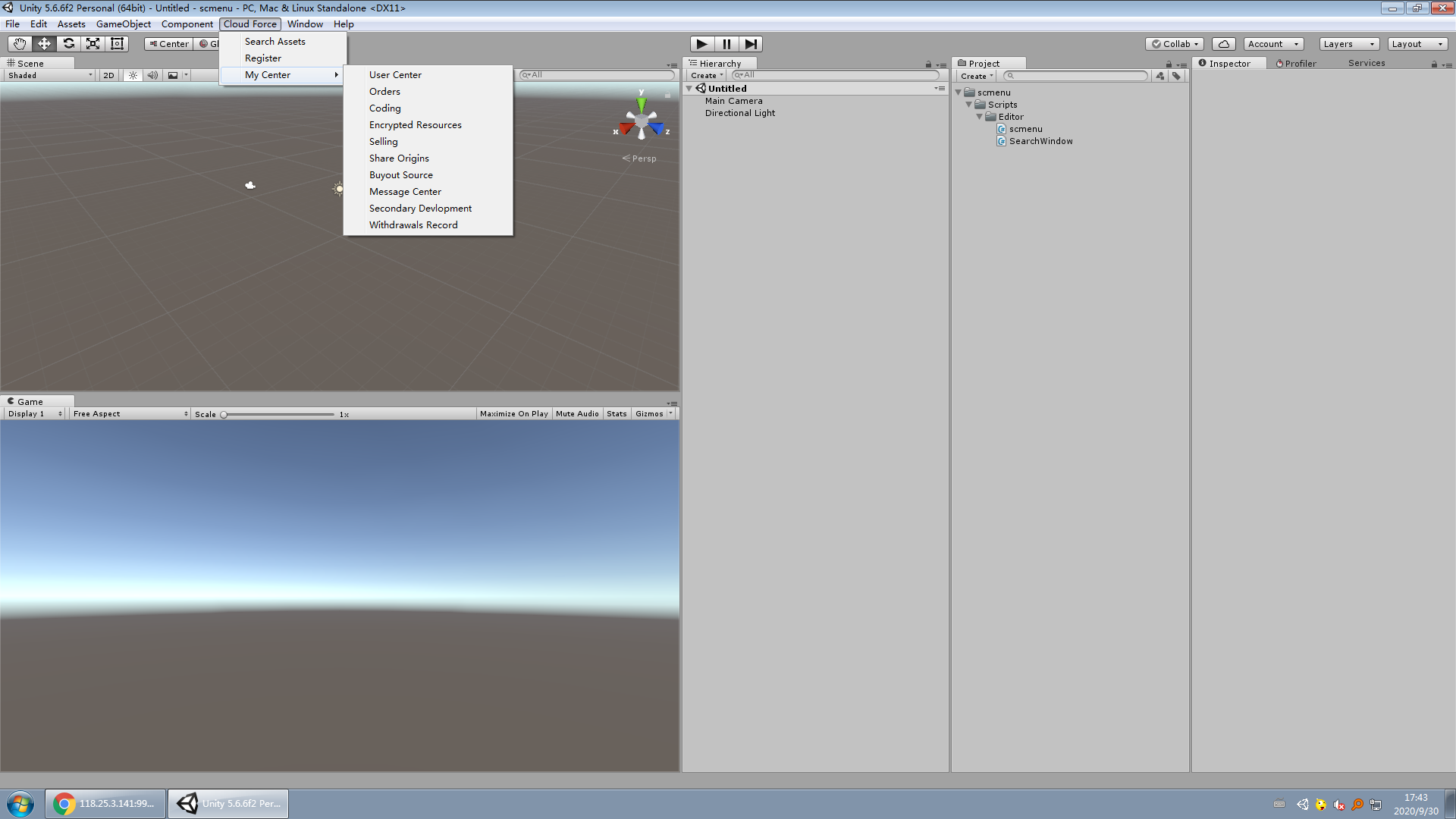The image size is (1456, 819).
Task: Select the Hand tool in toolbar
Action: click(20, 44)
